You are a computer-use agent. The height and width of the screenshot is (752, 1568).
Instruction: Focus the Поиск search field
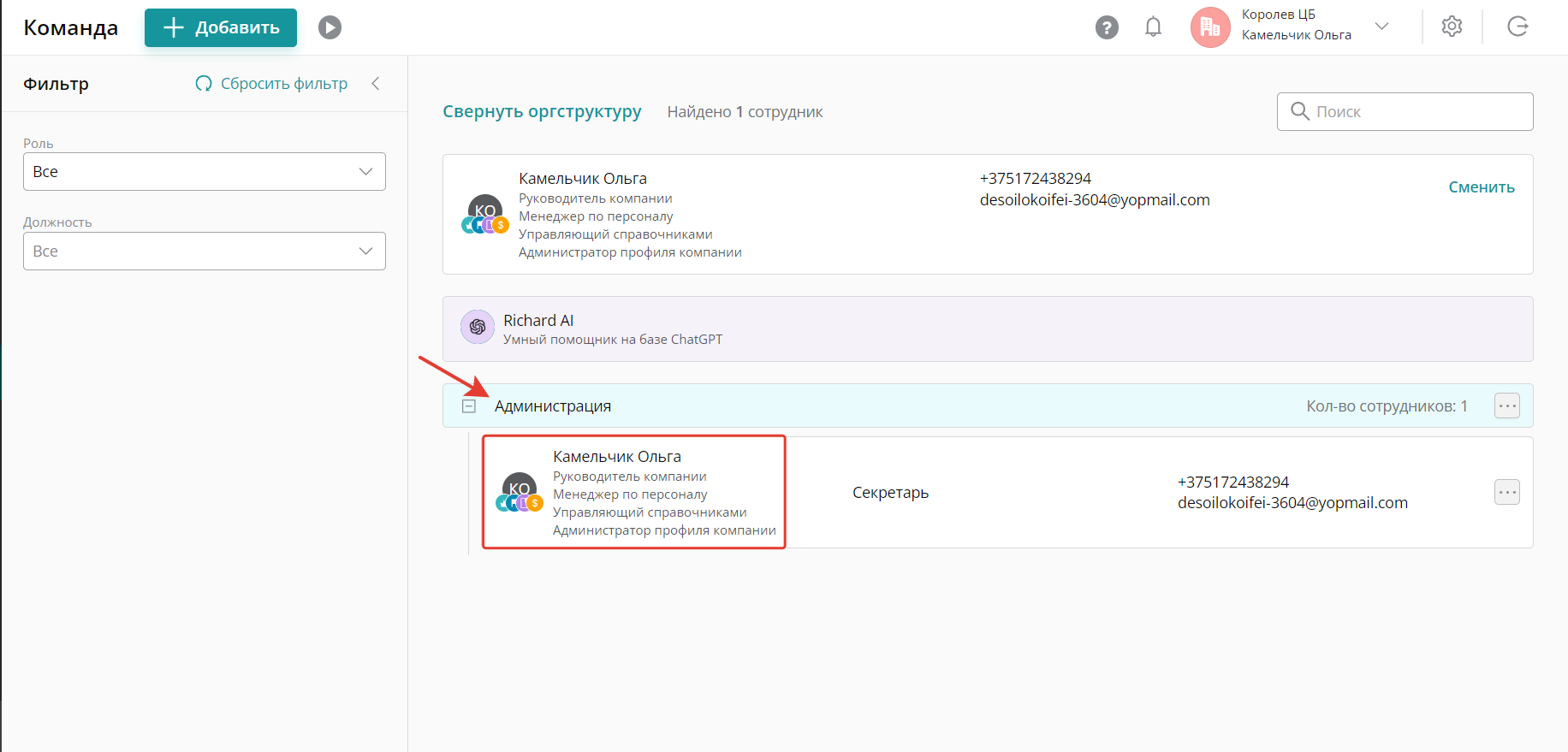[x=1405, y=112]
